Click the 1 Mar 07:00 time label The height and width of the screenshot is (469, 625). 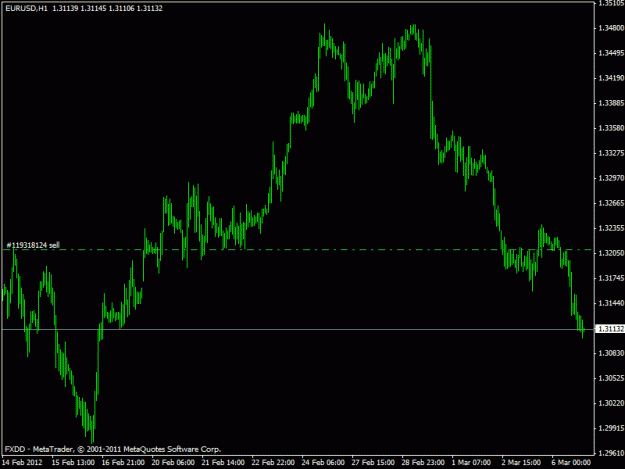click(471, 463)
